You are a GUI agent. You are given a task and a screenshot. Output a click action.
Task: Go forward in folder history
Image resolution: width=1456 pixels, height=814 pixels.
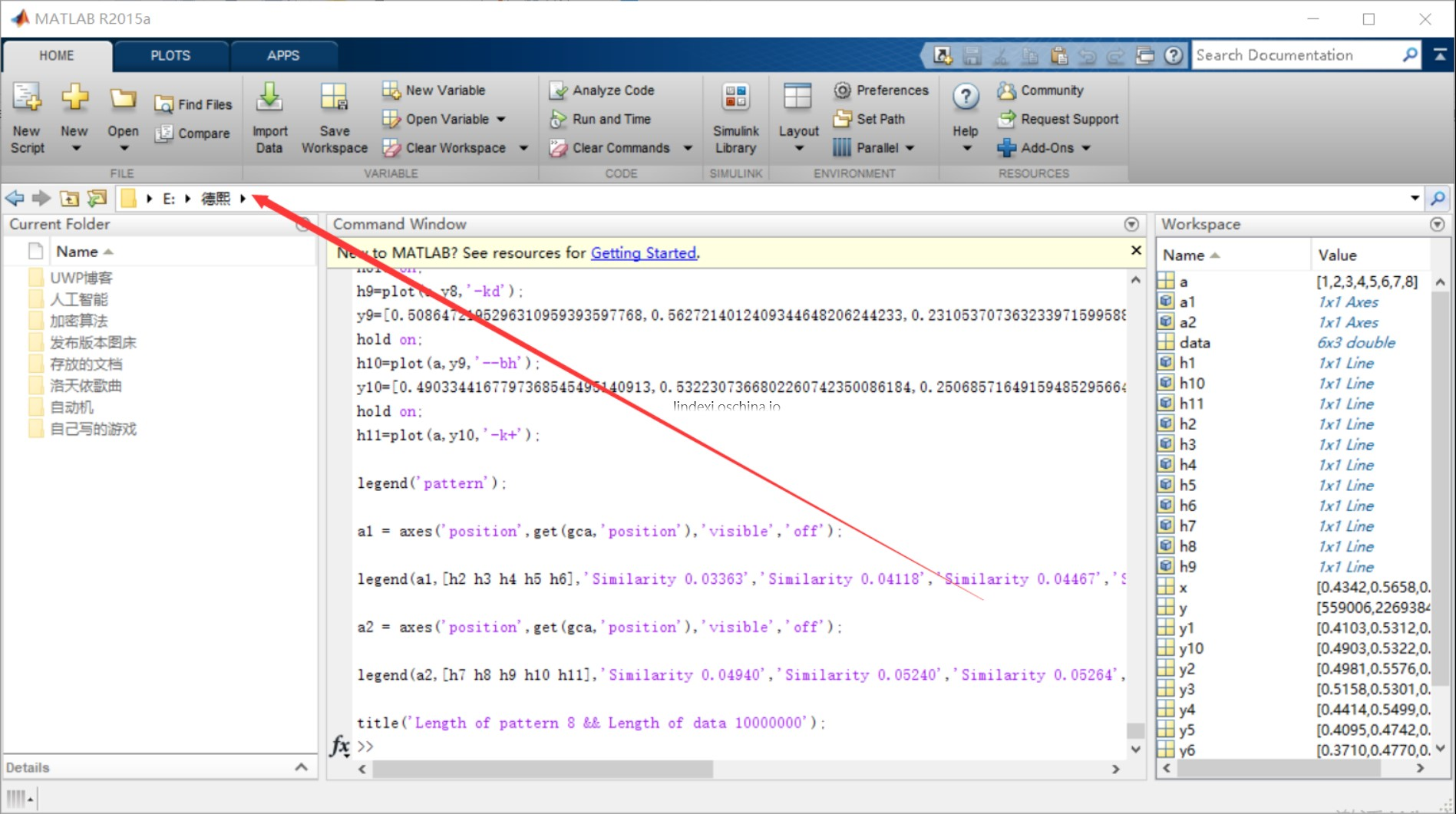click(x=41, y=199)
